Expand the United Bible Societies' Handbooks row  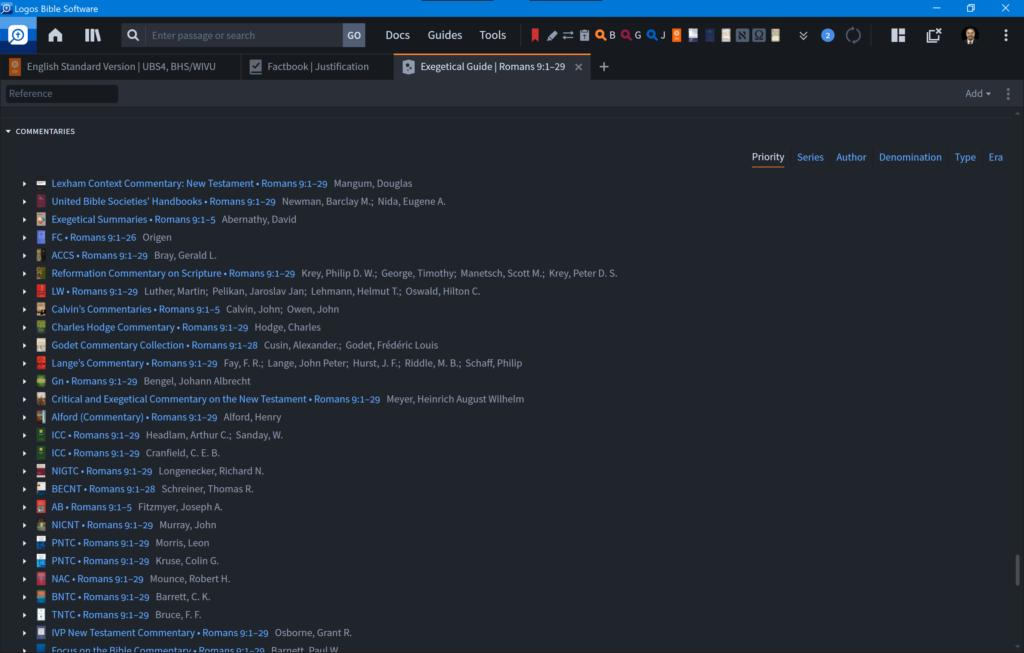point(24,202)
